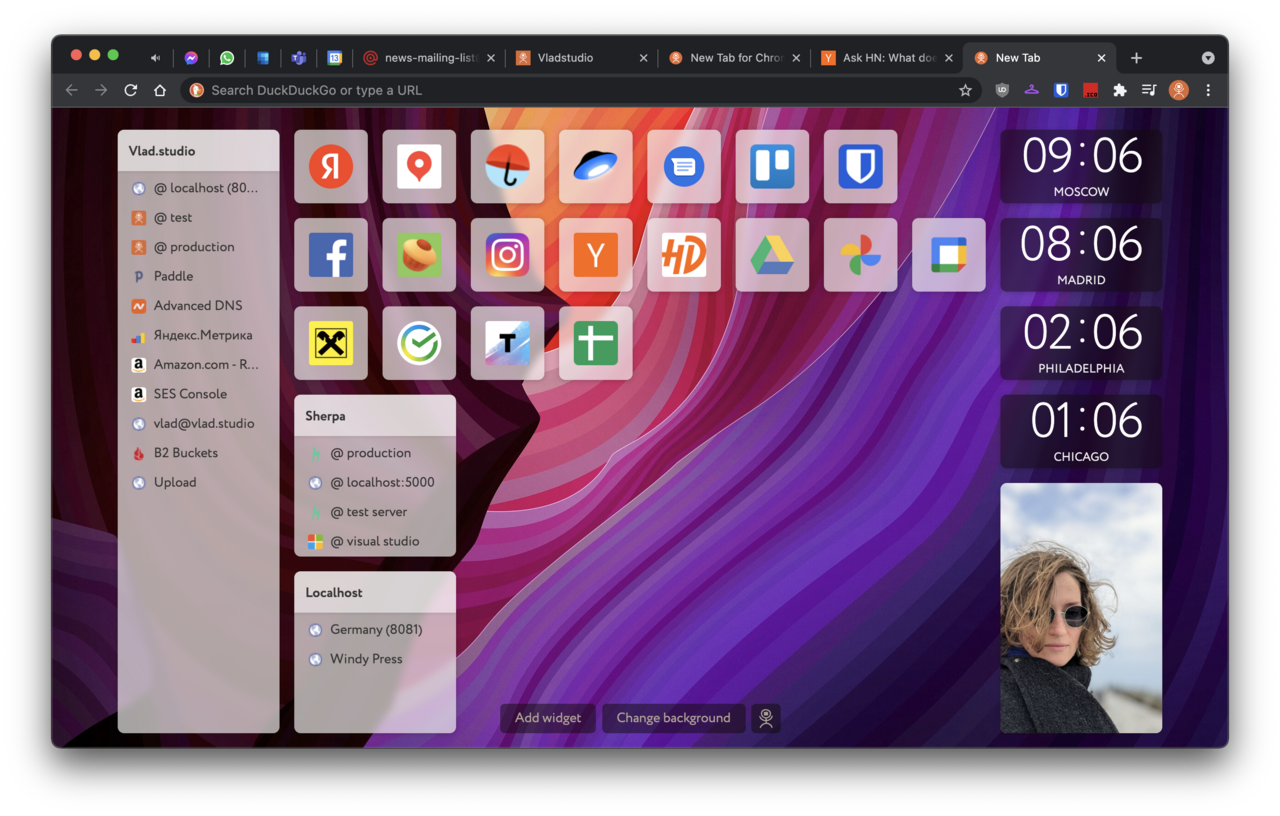Select the pinned Messenger tab
The image size is (1280, 816).
point(191,58)
